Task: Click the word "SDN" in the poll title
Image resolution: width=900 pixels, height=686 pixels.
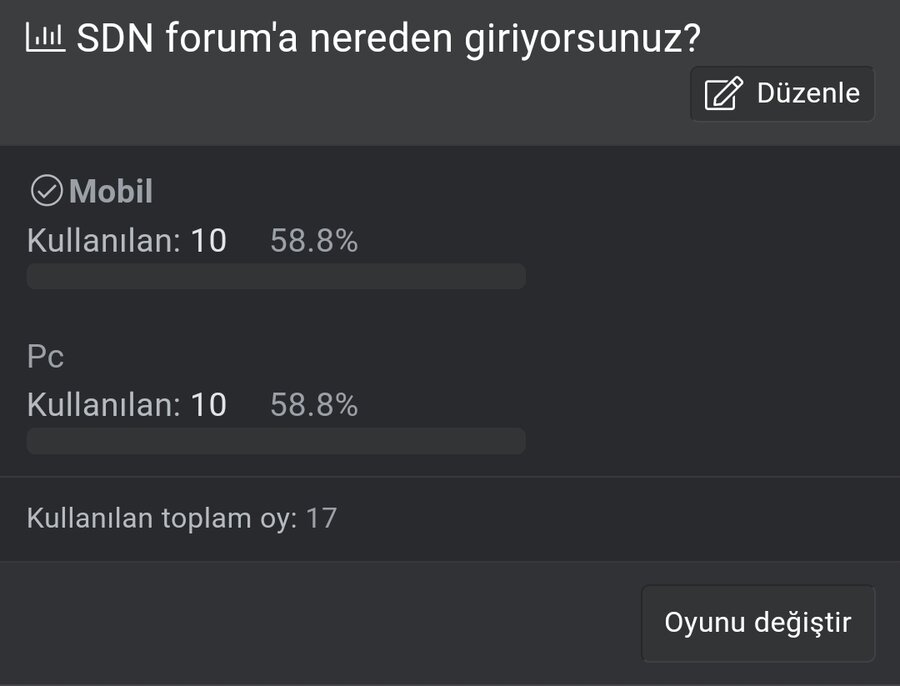Action: pyautogui.click(x=115, y=39)
